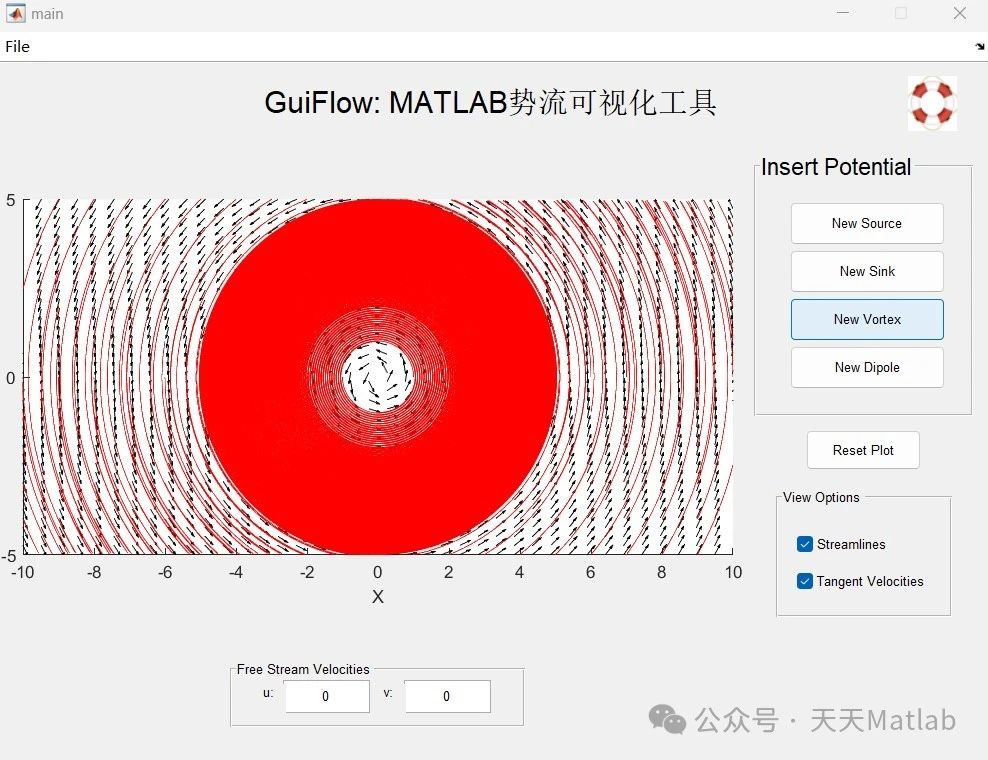
Task: Minimize the main window
Action: click(x=842, y=13)
